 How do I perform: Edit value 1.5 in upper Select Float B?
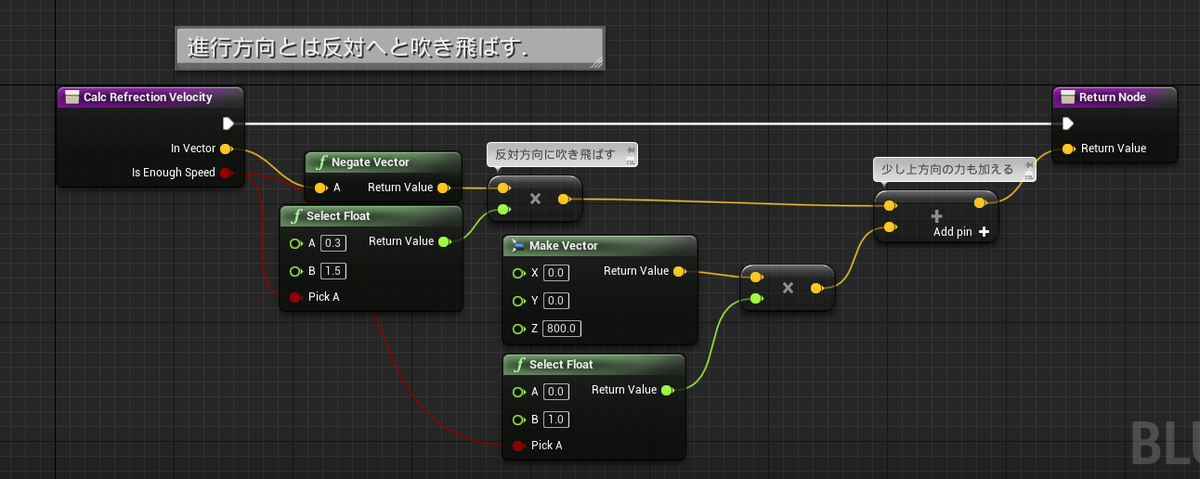(x=333, y=271)
